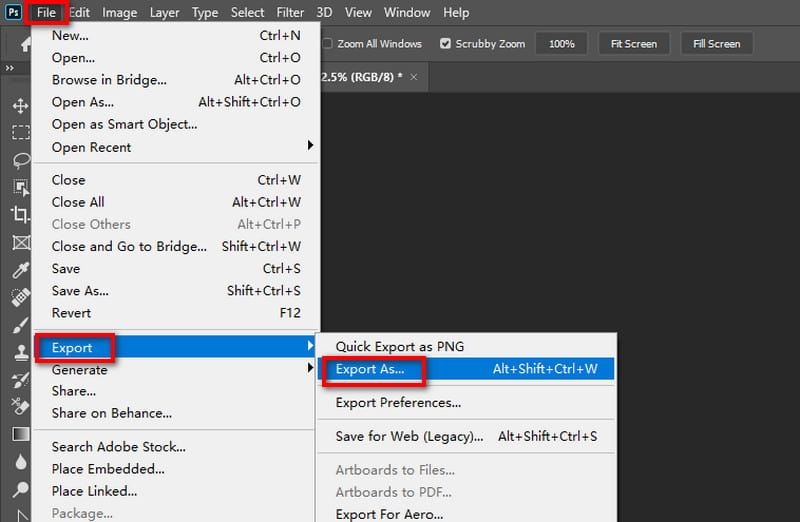Select the History Brush tool
The height and width of the screenshot is (522, 800).
pyautogui.click(x=20, y=380)
